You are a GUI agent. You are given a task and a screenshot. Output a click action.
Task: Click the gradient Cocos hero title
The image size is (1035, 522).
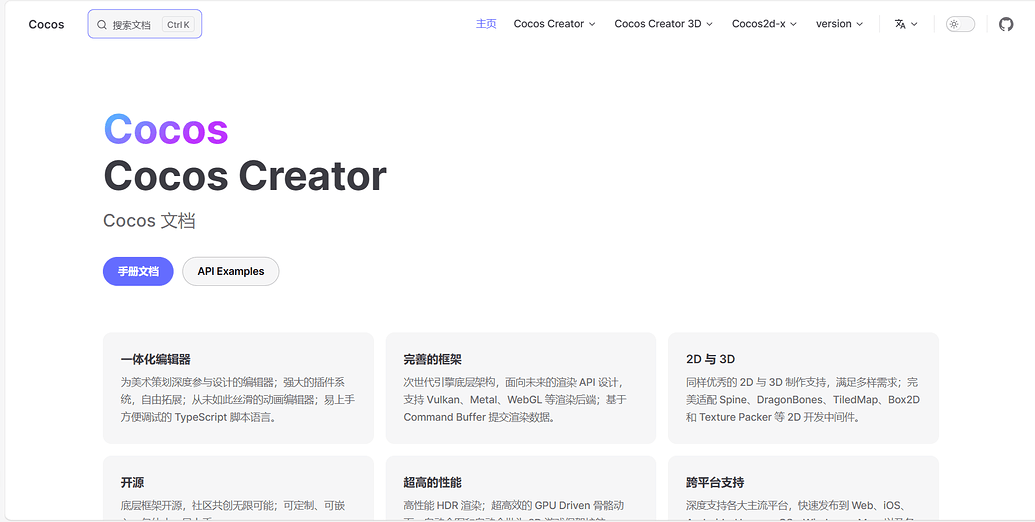(166, 129)
